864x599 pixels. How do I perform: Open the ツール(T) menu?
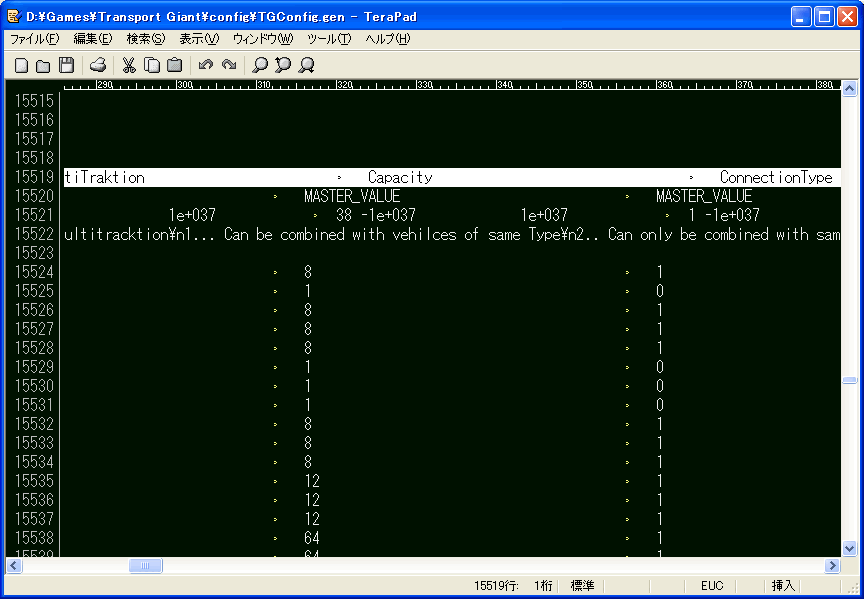pyautogui.click(x=328, y=39)
